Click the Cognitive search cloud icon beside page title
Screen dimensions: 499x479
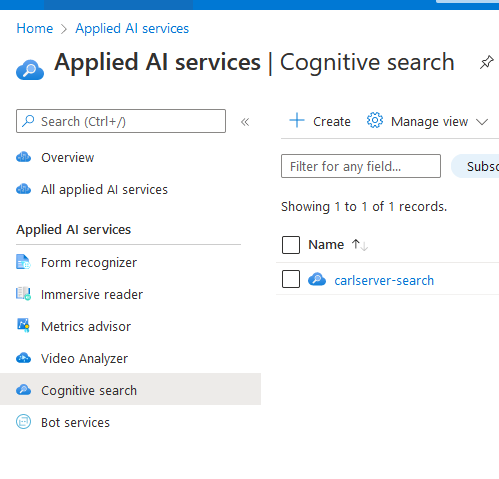pyautogui.click(x=30, y=70)
